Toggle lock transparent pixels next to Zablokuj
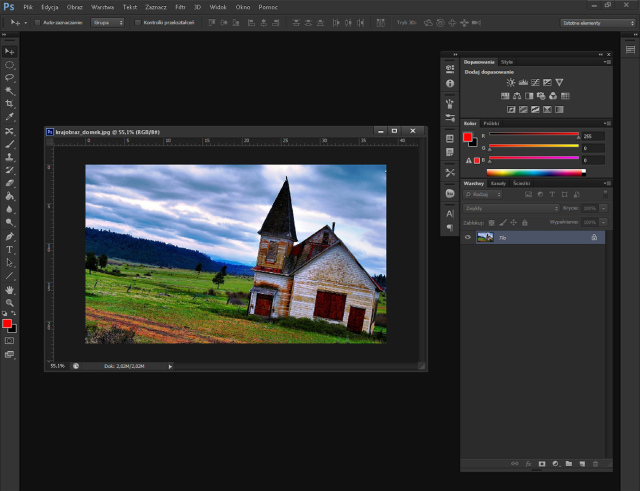 [491, 222]
